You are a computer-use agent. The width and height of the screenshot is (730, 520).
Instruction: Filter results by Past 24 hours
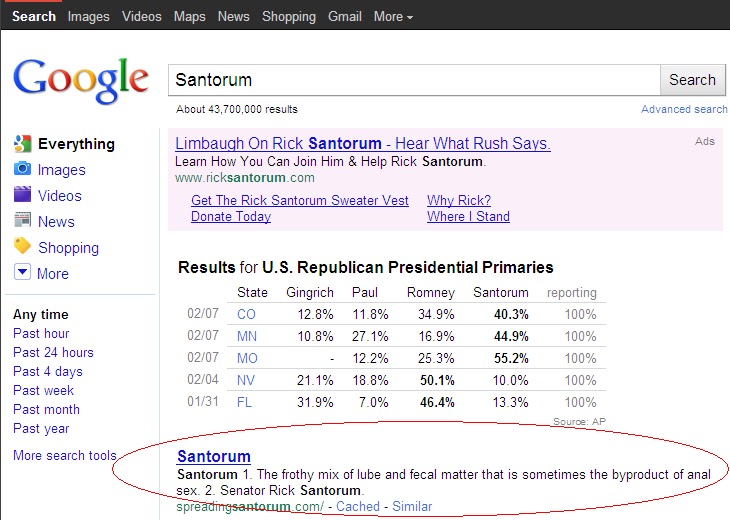pos(53,352)
